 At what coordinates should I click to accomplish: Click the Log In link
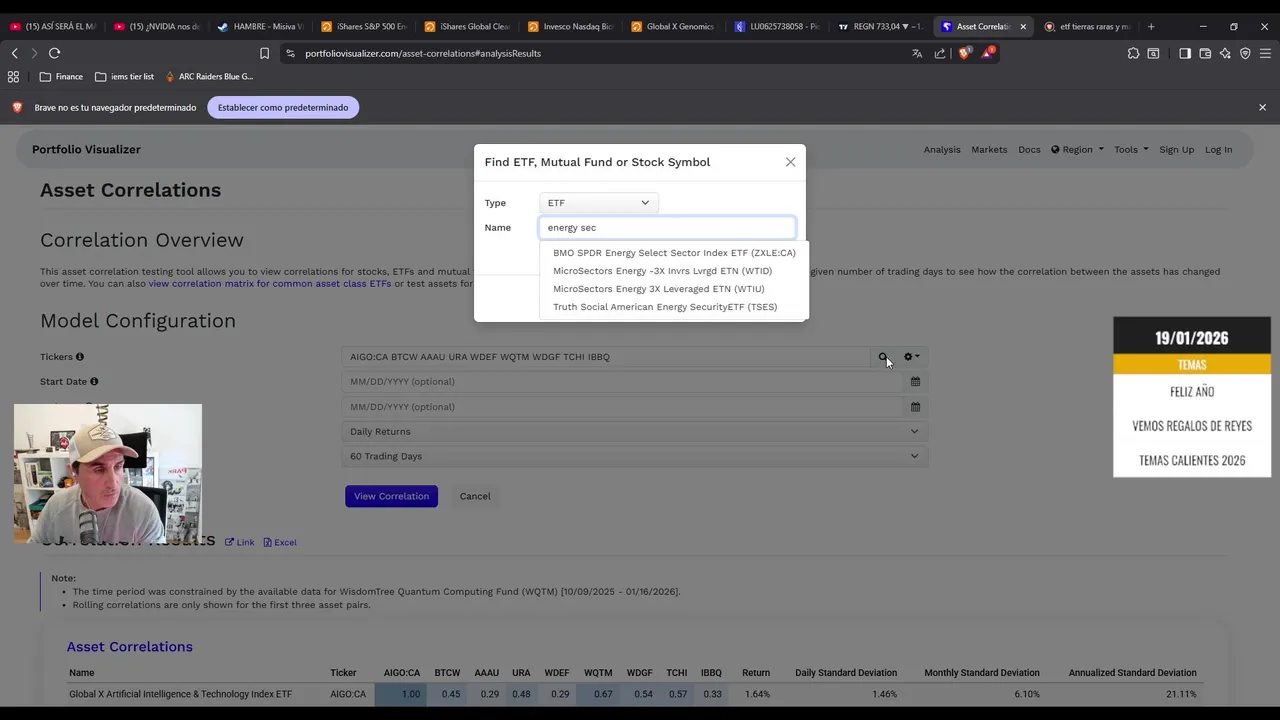point(1218,150)
